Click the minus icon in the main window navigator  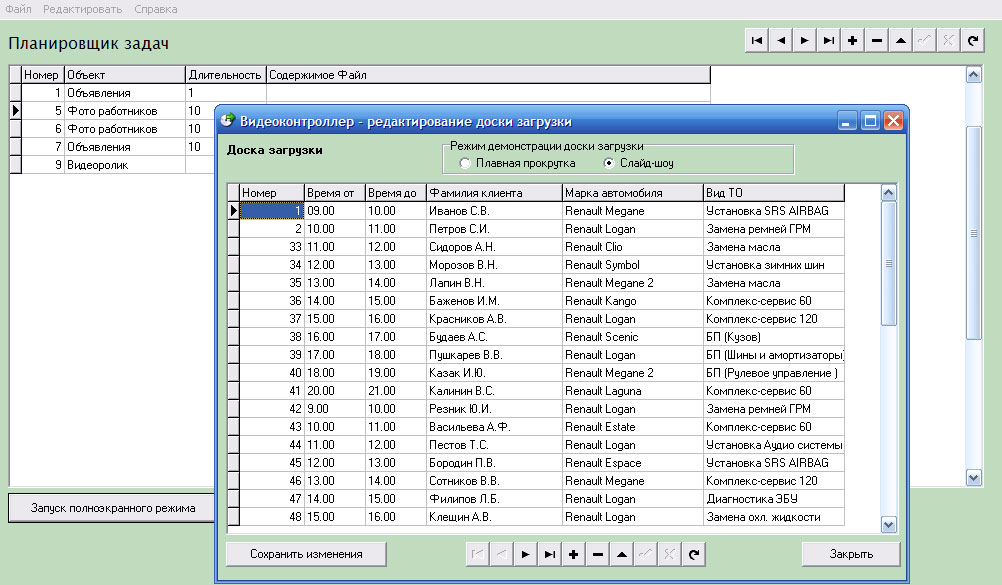click(x=877, y=41)
